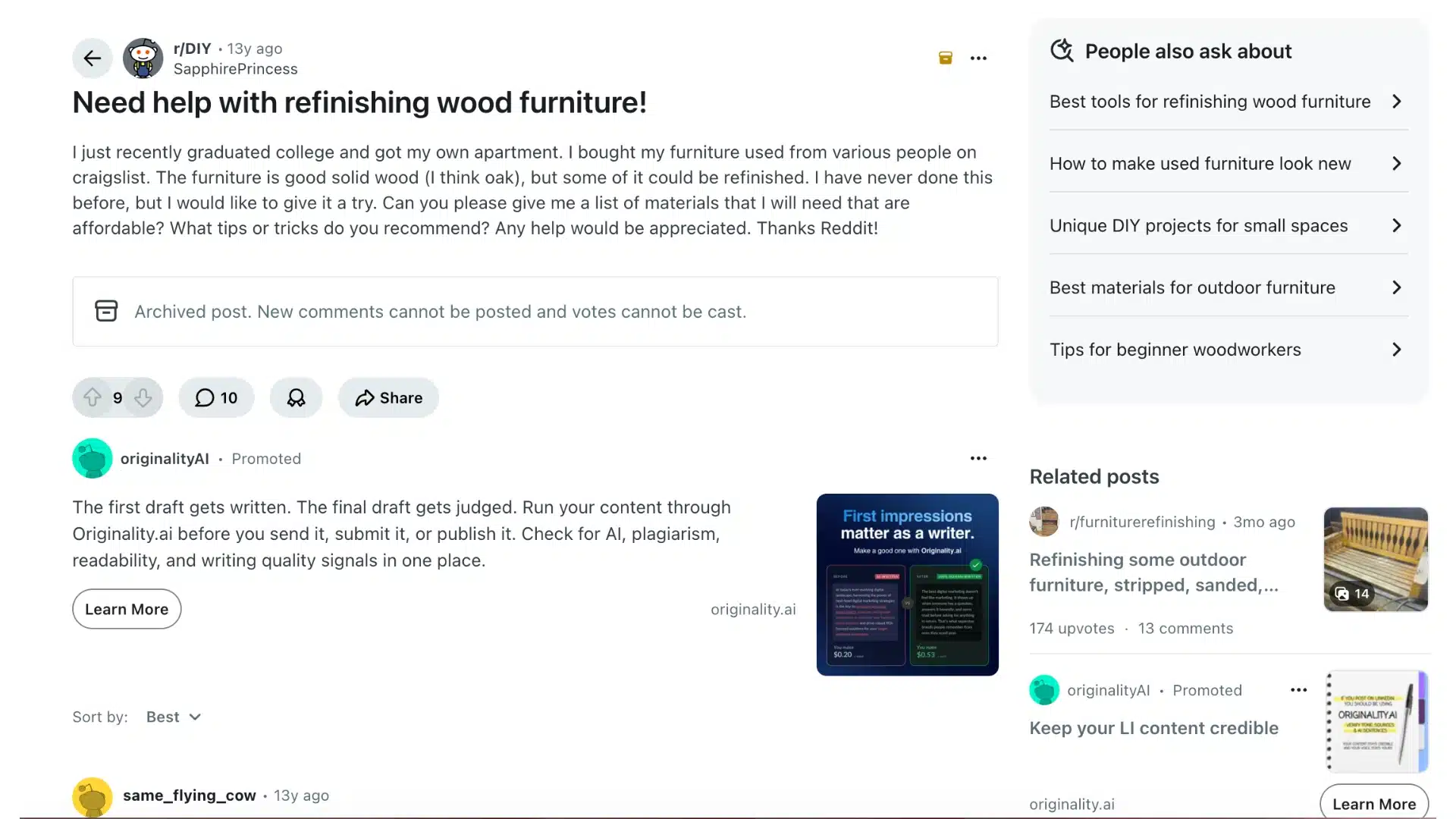Screen dimensions: 1456x819
Task: Share the post
Action: [x=388, y=397]
